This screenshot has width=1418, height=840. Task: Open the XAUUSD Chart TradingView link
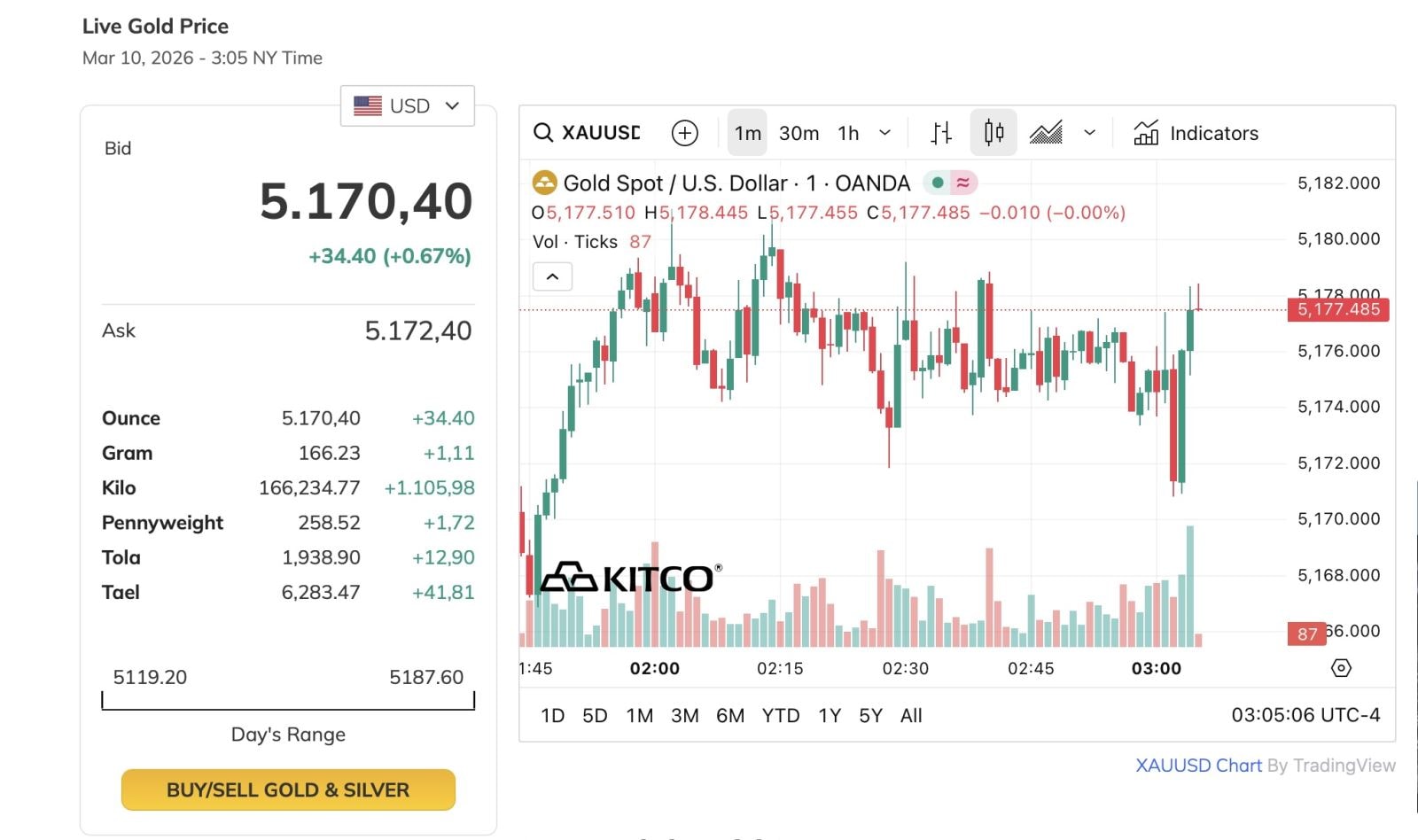1198,766
